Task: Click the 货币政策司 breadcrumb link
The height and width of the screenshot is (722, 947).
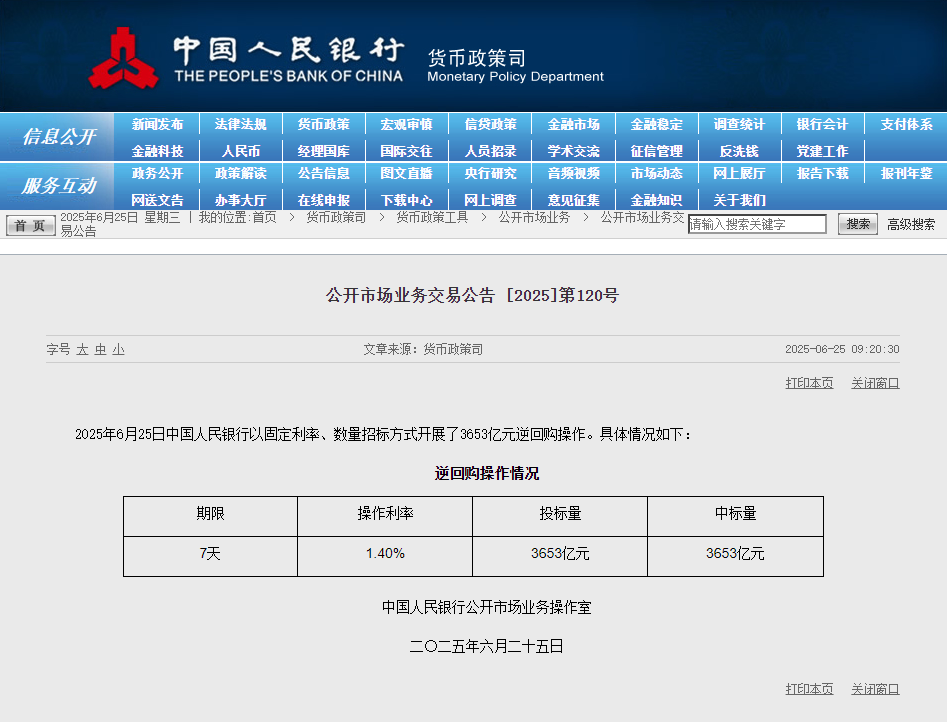Action: [334, 217]
